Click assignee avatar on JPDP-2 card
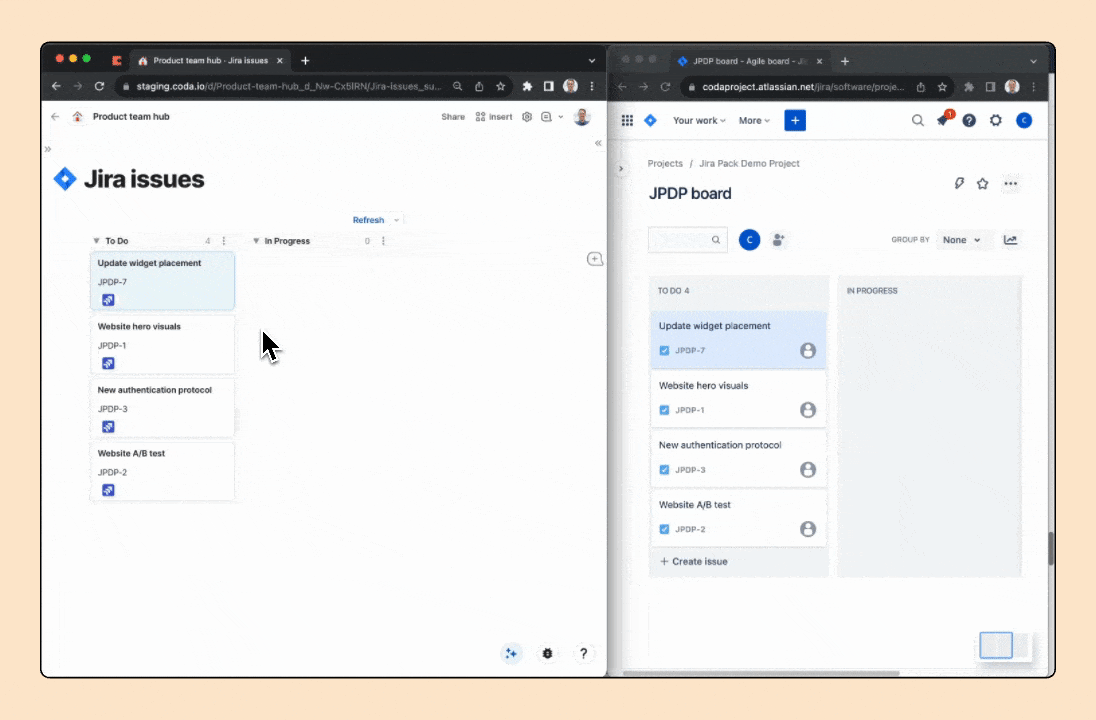This screenshot has width=1096, height=720. coord(808,528)
